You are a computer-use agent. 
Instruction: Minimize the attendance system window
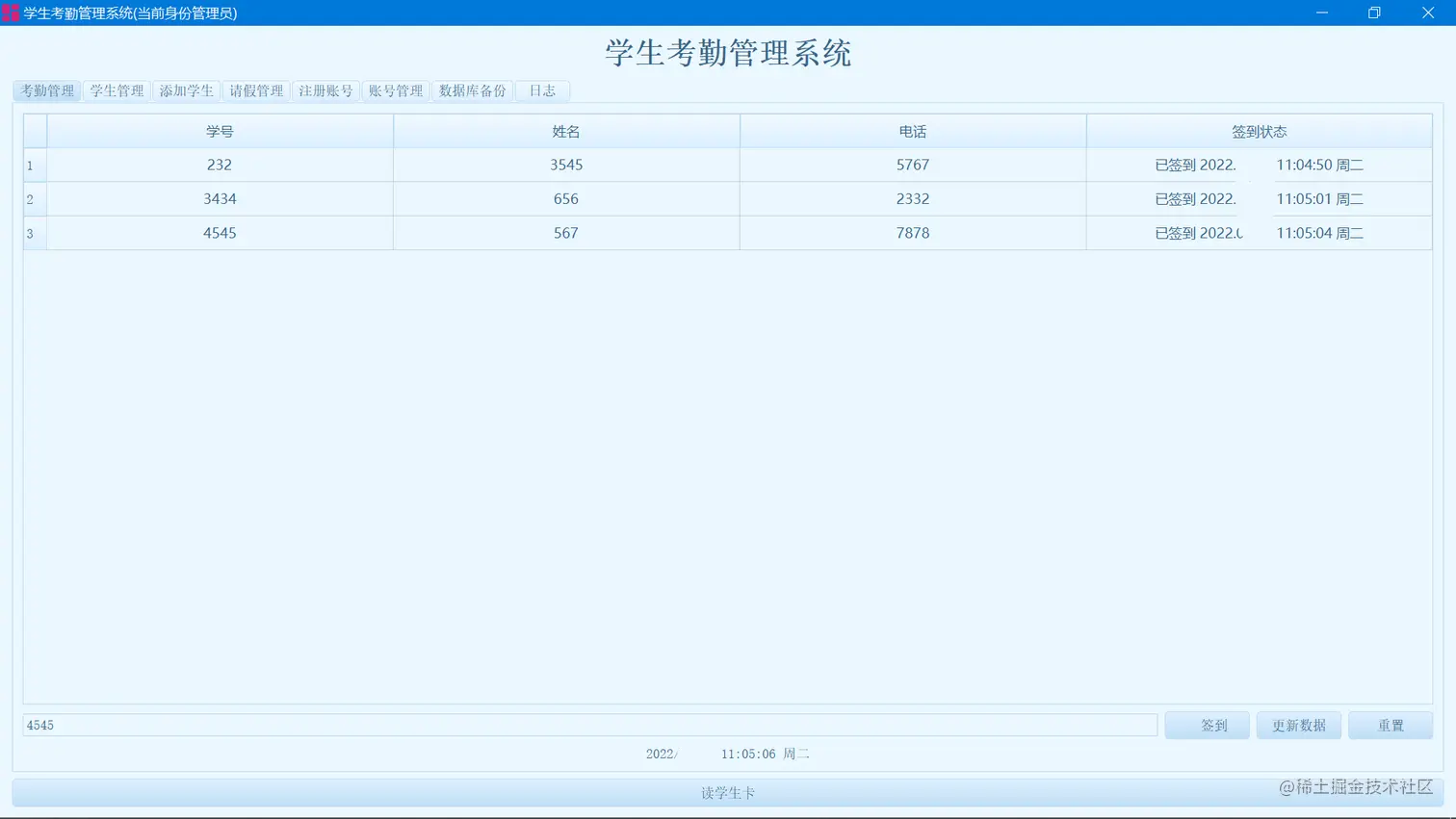tap(1322, 13)
